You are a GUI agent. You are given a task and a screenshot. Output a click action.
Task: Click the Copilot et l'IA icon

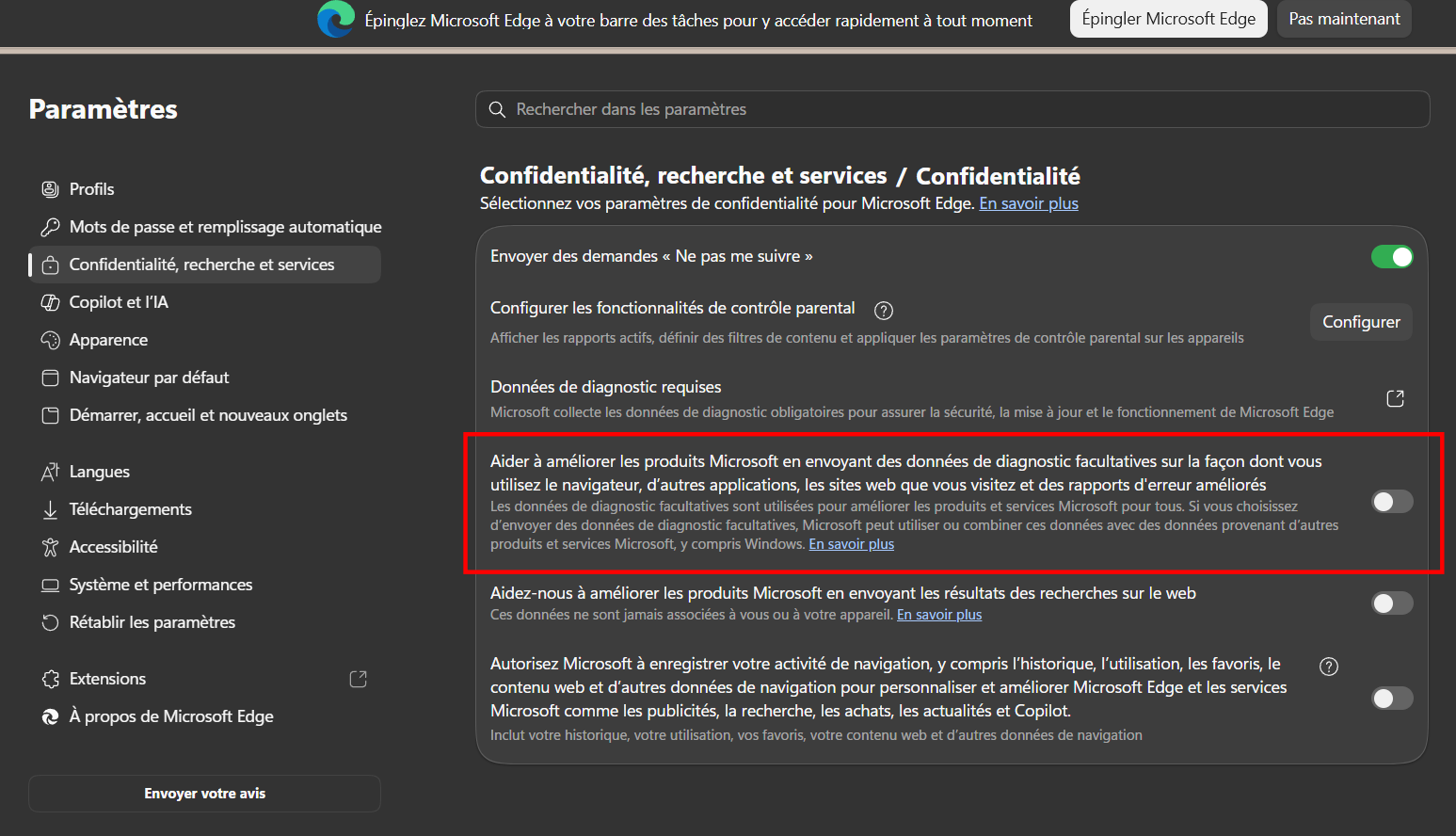point(50,302)
